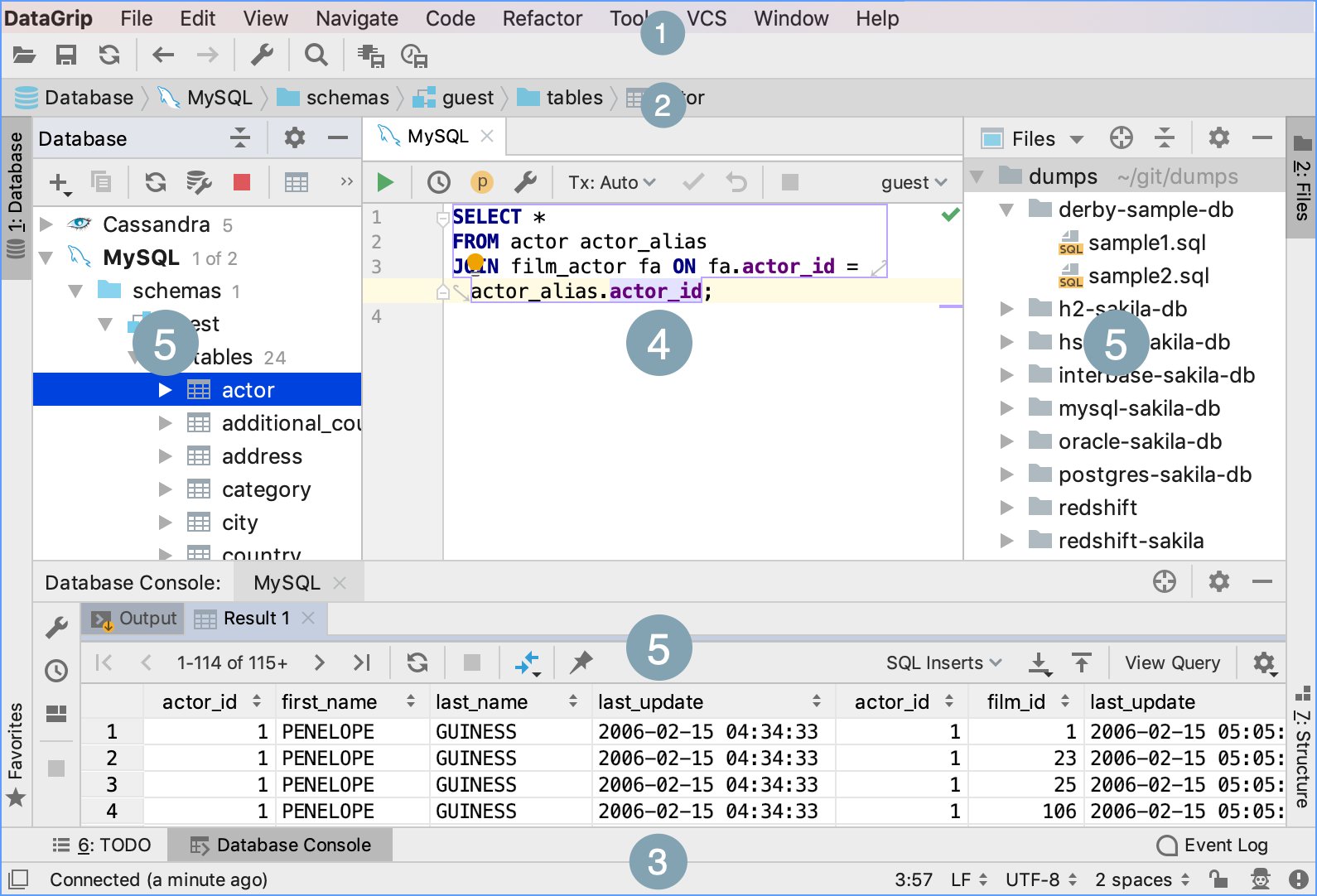The width and height of the screenshot is (1317, 896).
Task: Run the query with green Execute icon
Action: tap(385, 182)
